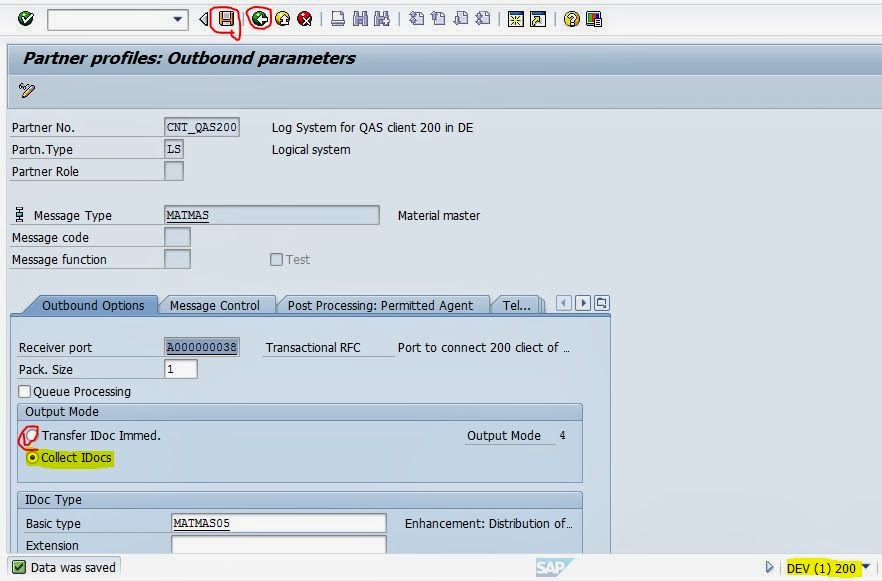The width and height of the screenshot is (882, 581).
Task: Cancel using the red X icon
Action: [x=304, y=19]
